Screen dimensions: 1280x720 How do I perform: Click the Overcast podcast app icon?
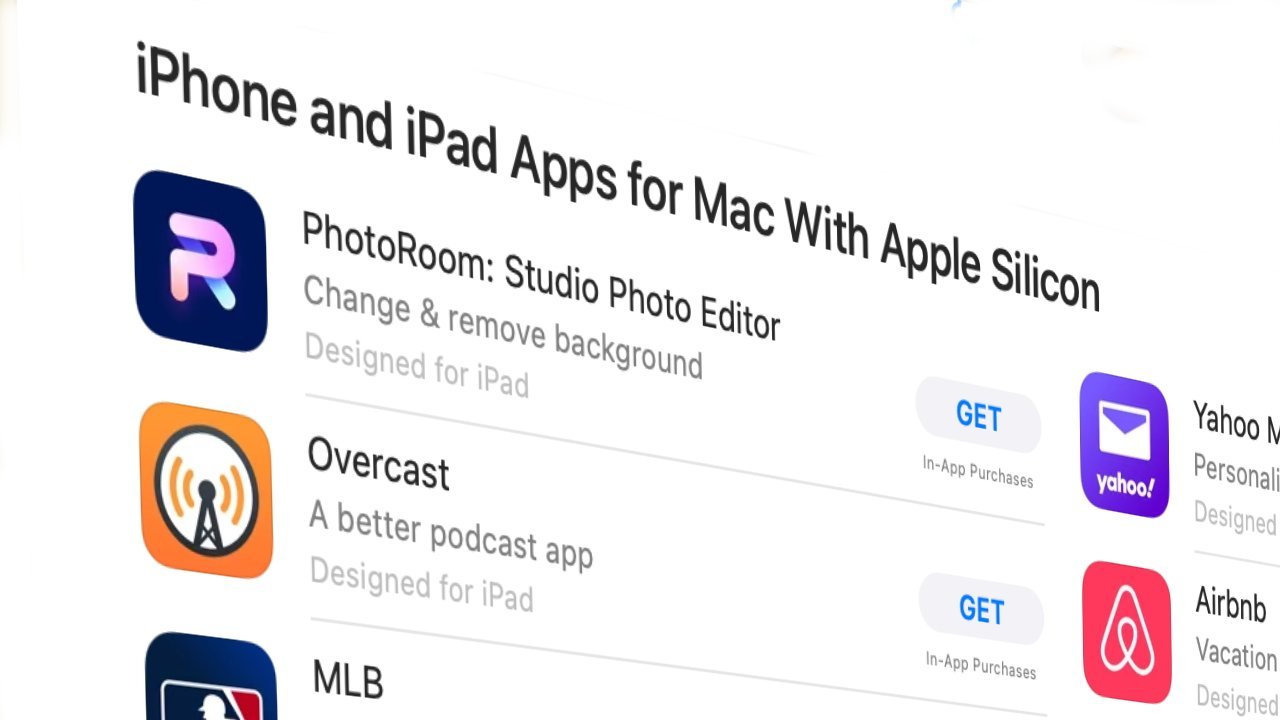206,490
